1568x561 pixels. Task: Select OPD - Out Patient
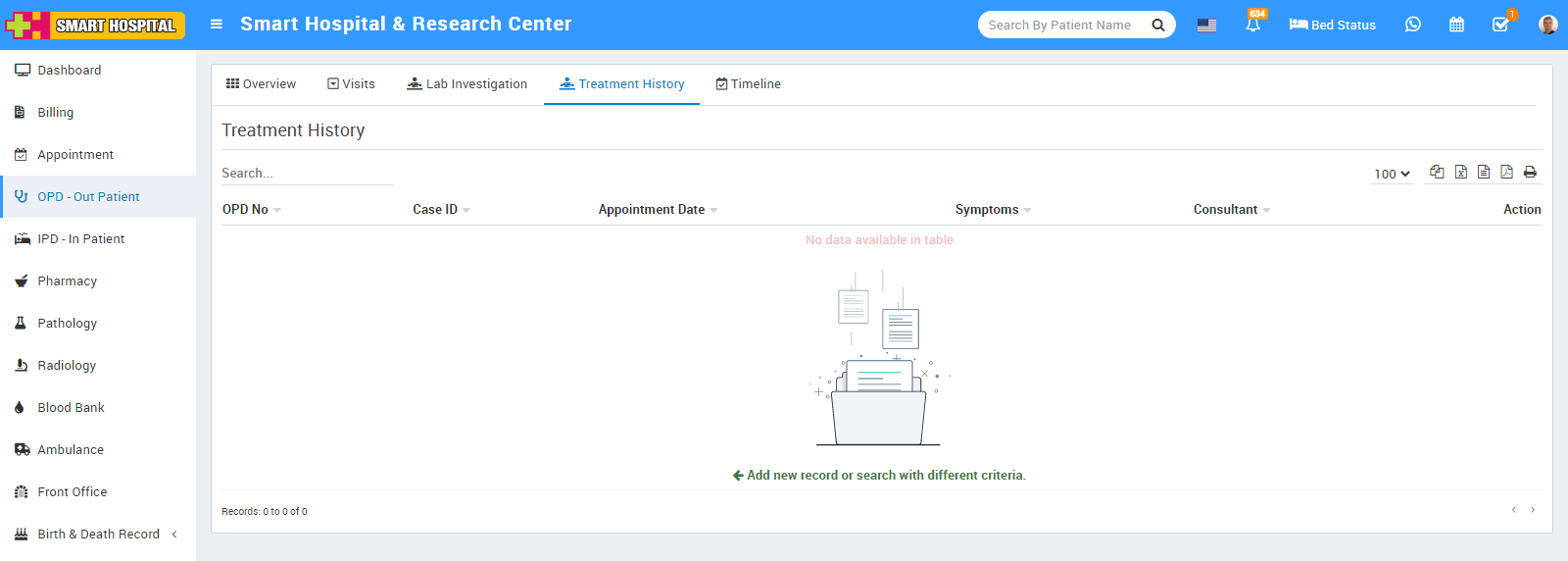click(98, 197)
